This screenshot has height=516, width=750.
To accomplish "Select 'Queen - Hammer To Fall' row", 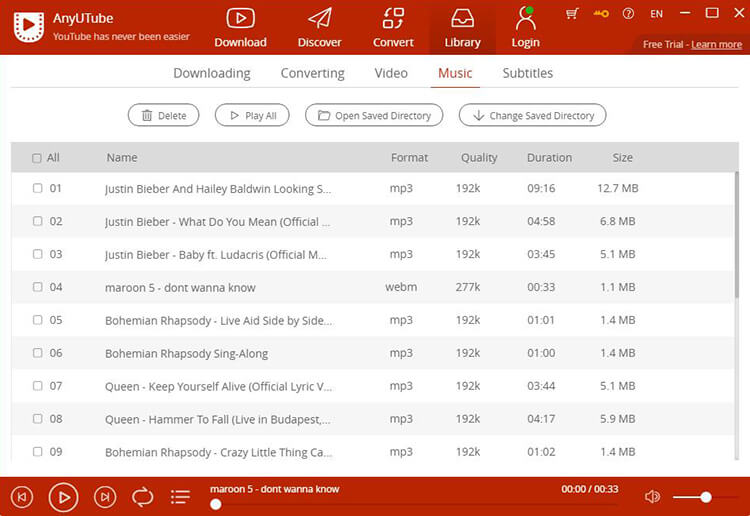I will [373, 419].
